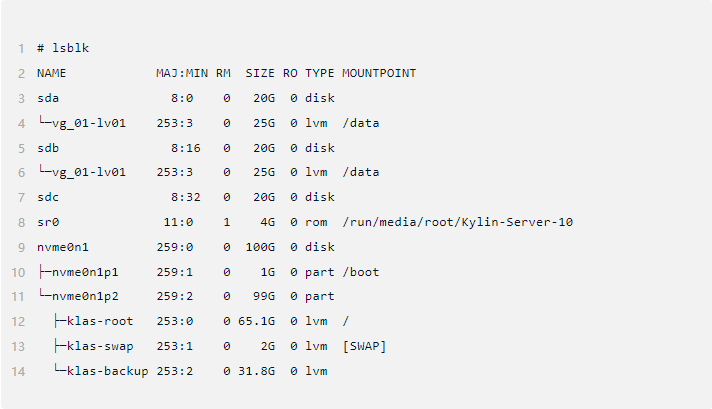The width and height of the screenshot is (712, 409).
Task: Click the MOUNTPOINT column header
Action: [x=379, y=73]
